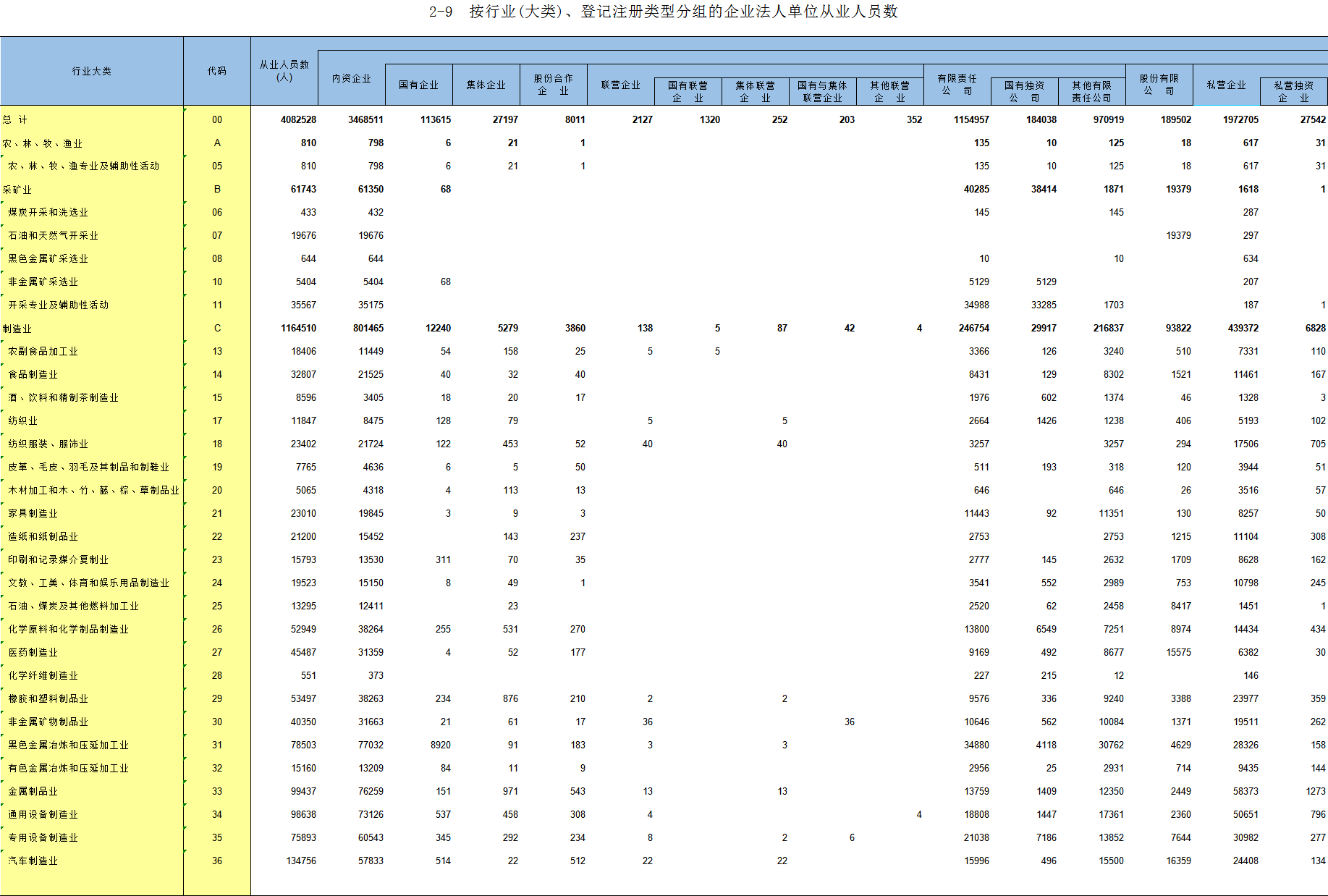
Task: Select the '造纸和纸制品业' row label
Action: [x=43, y=536]
